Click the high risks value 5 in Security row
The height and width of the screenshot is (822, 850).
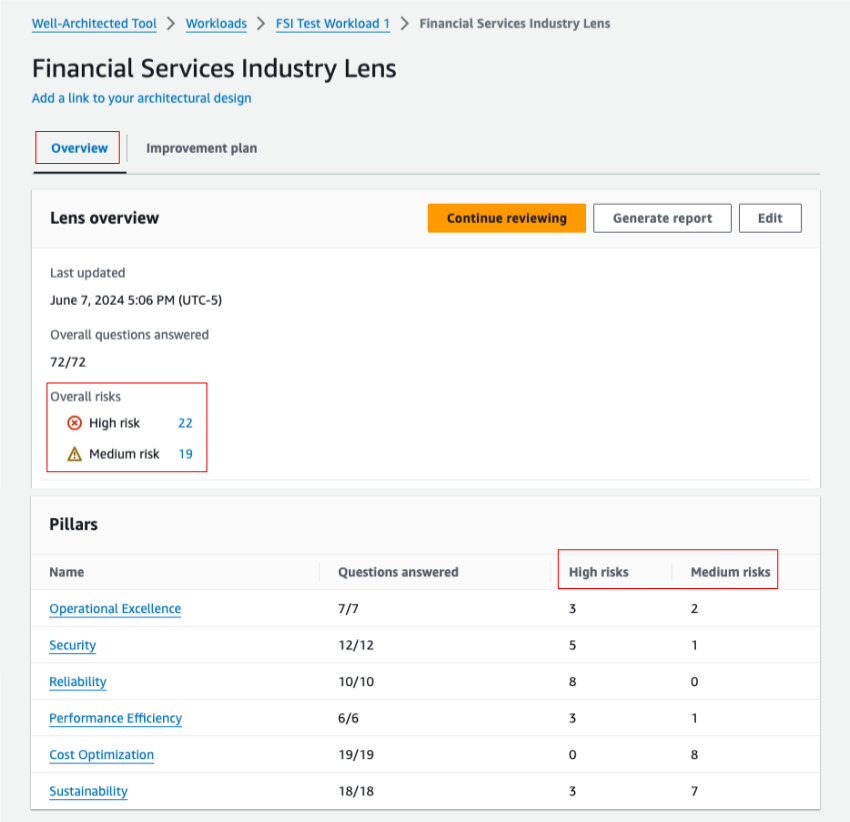click(572, 645)
